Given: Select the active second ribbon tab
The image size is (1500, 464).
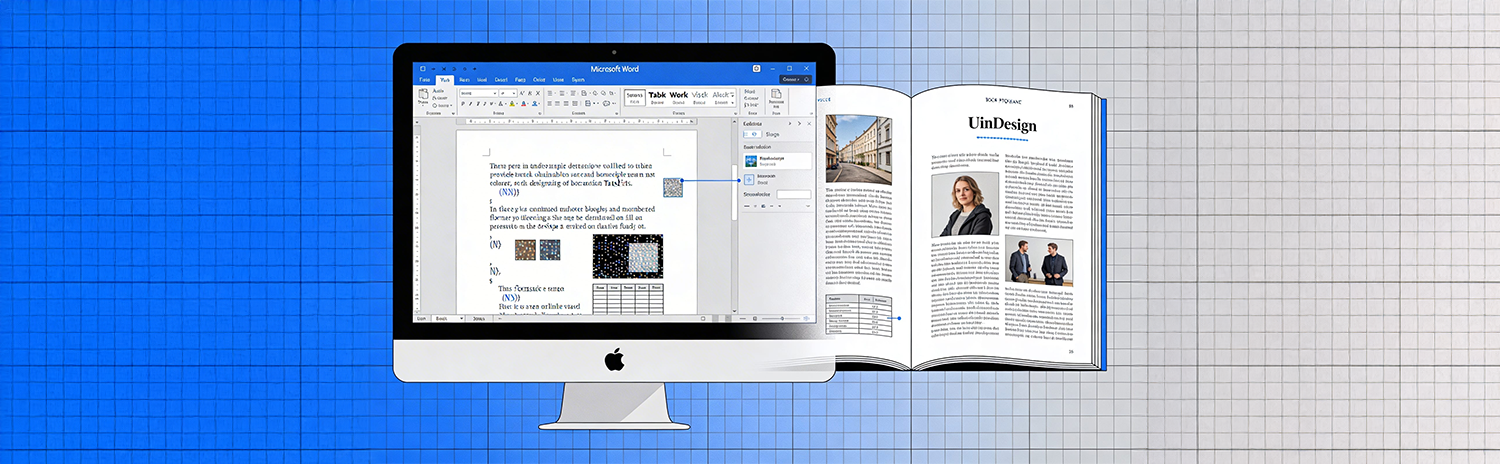Looking at the screenshot, I should 444,79.
